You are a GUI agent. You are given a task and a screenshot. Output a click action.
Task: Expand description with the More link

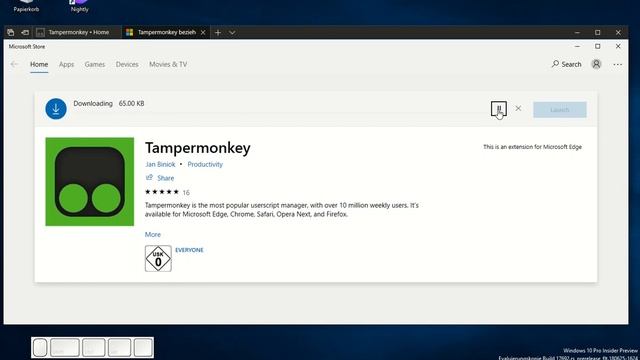click(x=153, y=234)
